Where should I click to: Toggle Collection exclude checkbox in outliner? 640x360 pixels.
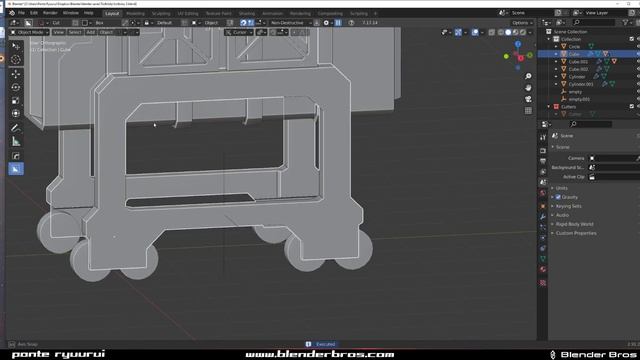631,39
